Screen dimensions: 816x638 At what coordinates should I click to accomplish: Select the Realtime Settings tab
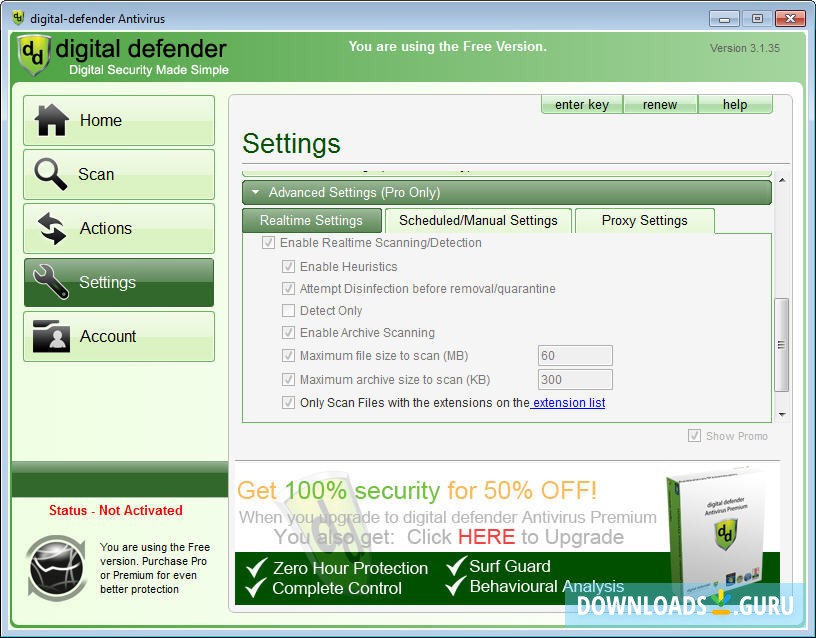(x=311, y=221)
